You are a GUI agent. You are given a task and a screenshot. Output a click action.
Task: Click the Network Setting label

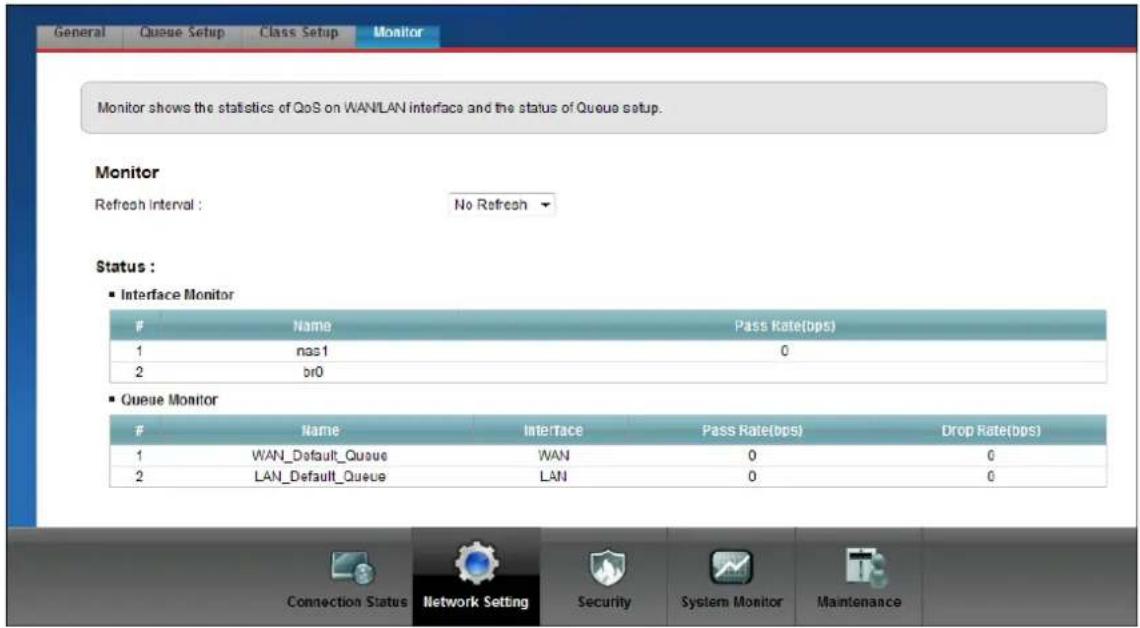point(475,602)
